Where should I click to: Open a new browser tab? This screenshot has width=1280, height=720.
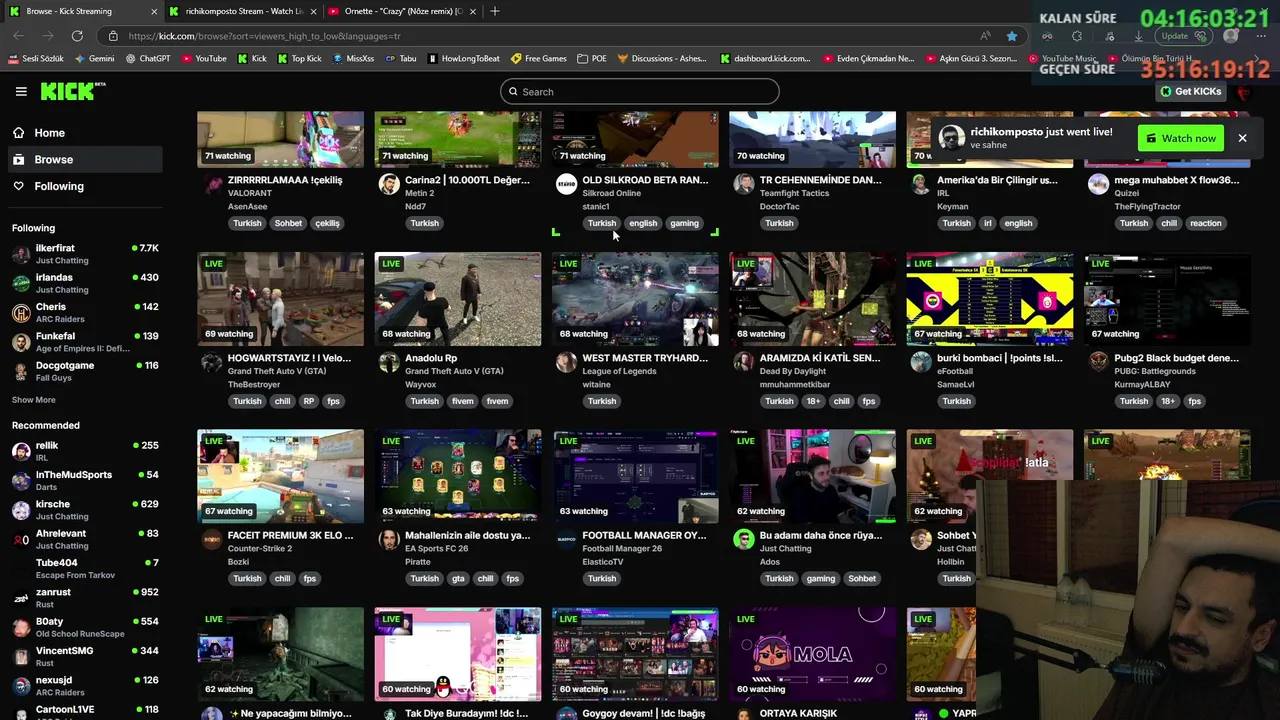click(x=494, y=11)
